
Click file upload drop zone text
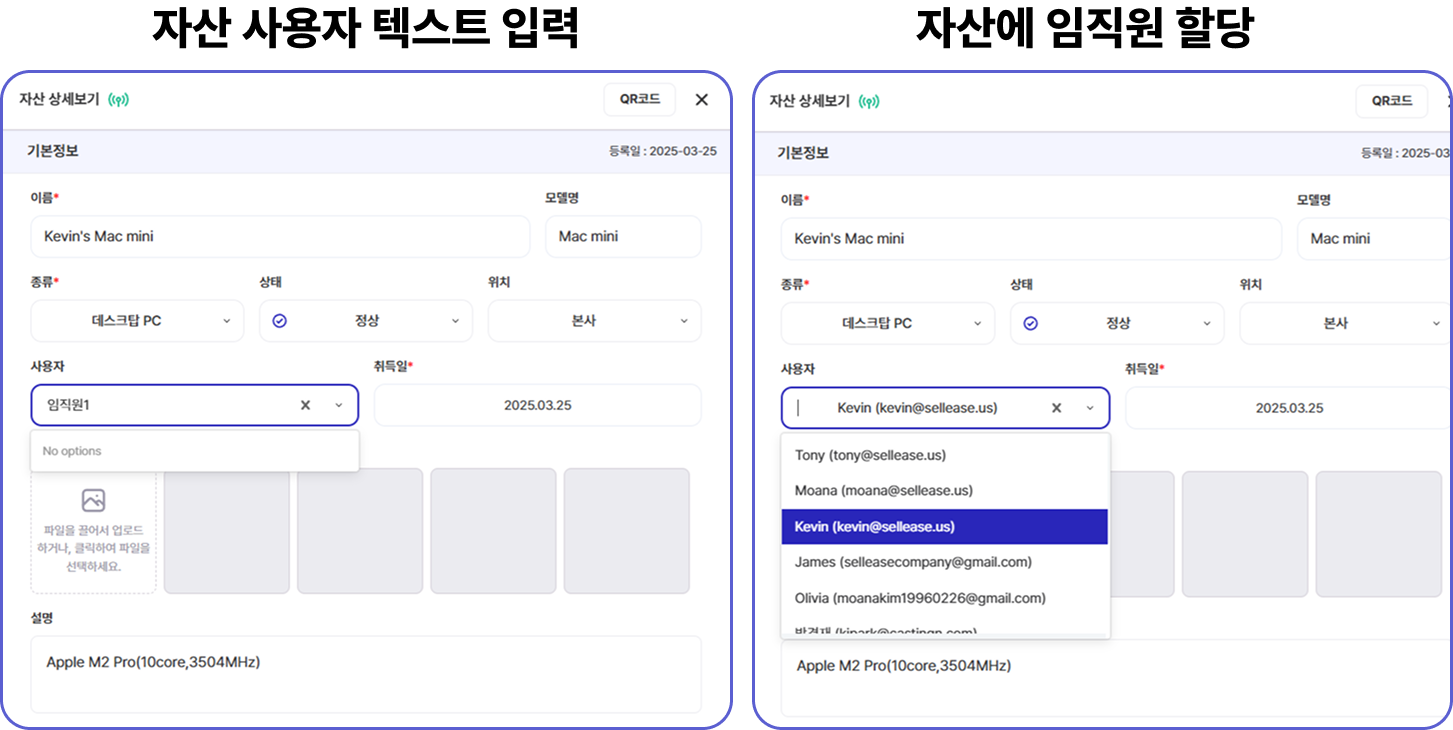pos(94,547)
